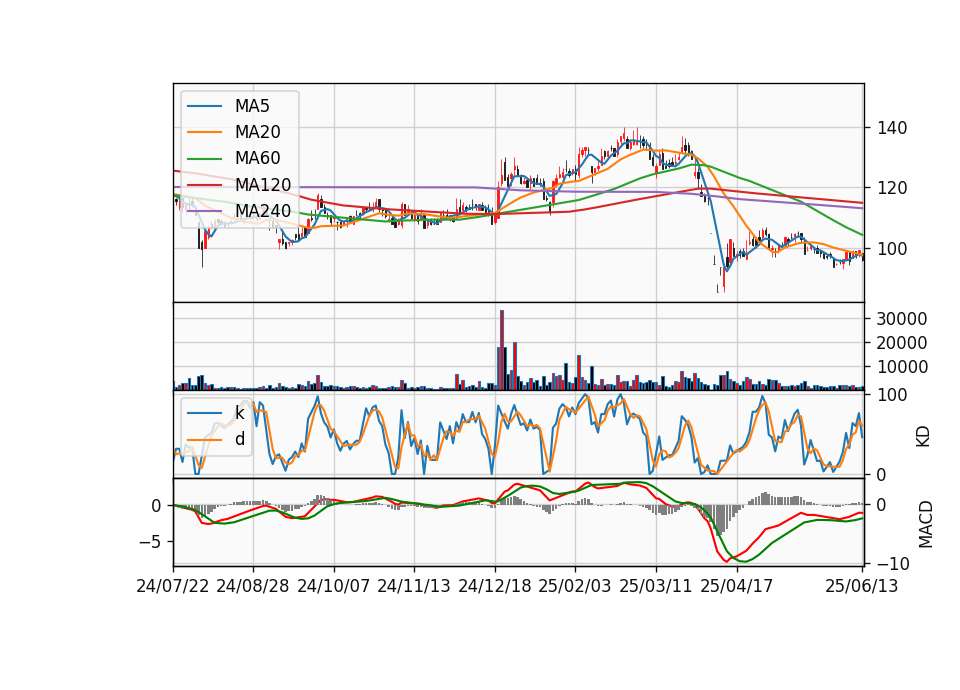Click the 25/03/11 date label
960x690 pixels.
(x=656, y=586)
